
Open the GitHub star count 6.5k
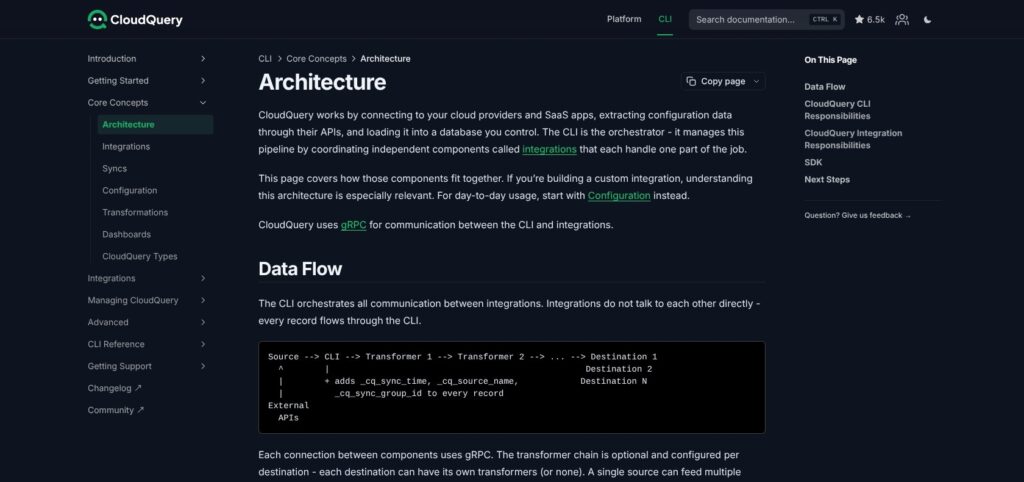point(869,20)
